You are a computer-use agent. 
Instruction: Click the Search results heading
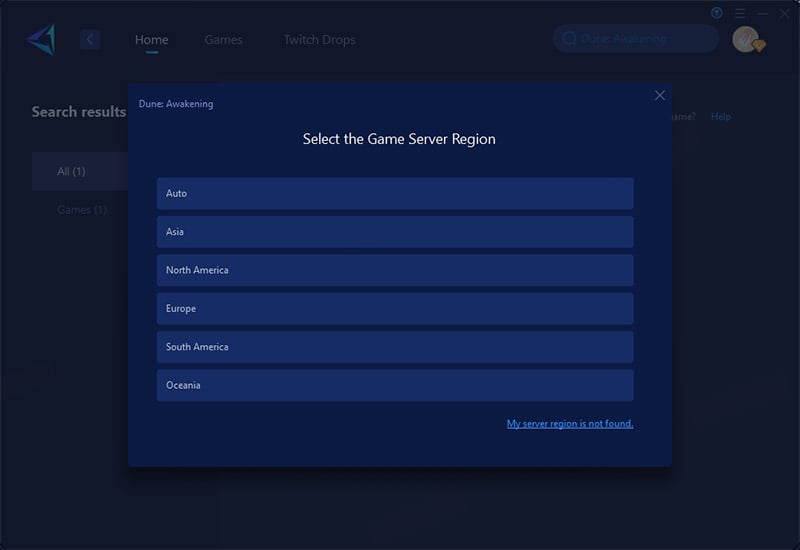pyautogui.click(x=79, y=112)
